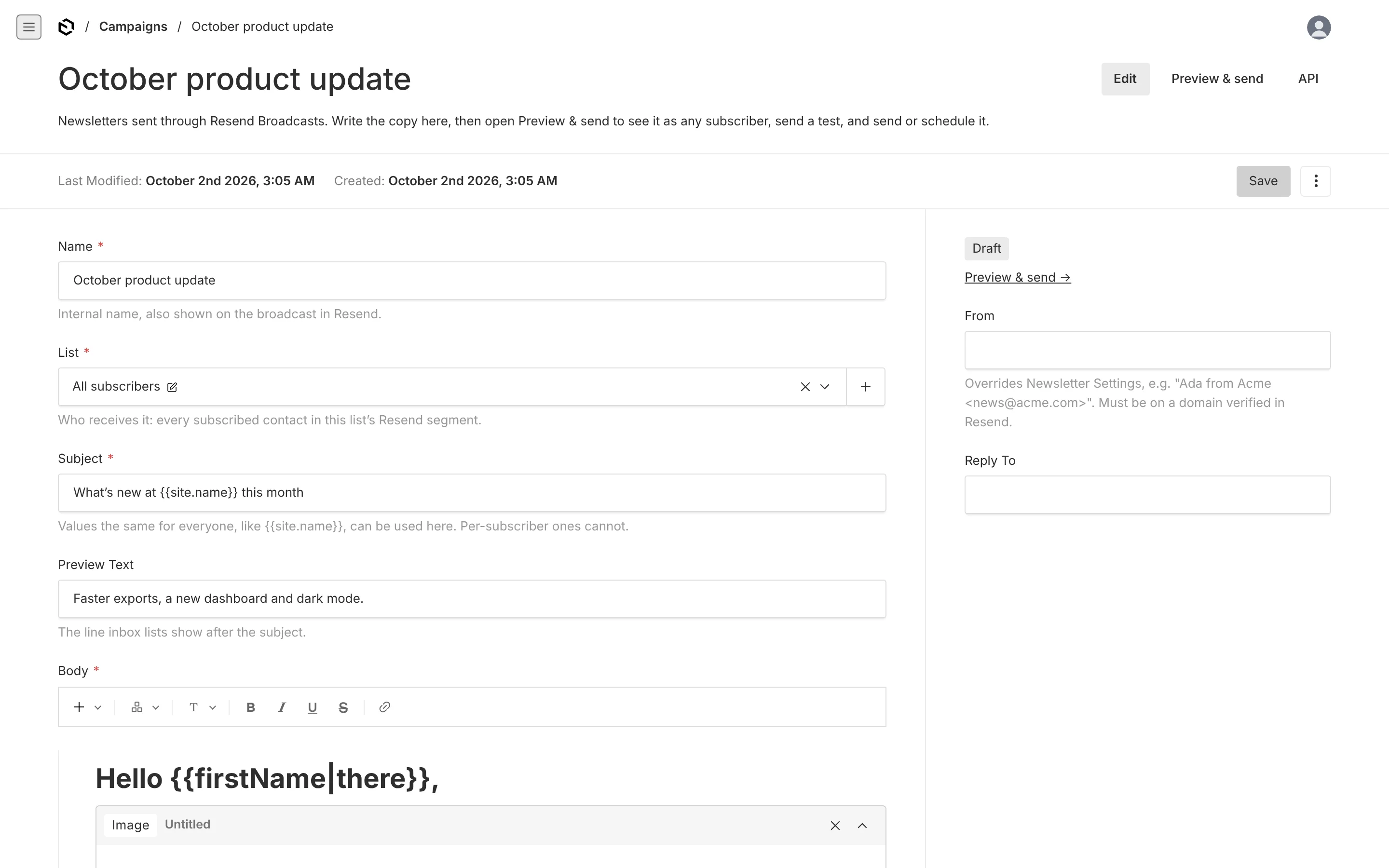Switch to the Edit tab

(1125, 79)
